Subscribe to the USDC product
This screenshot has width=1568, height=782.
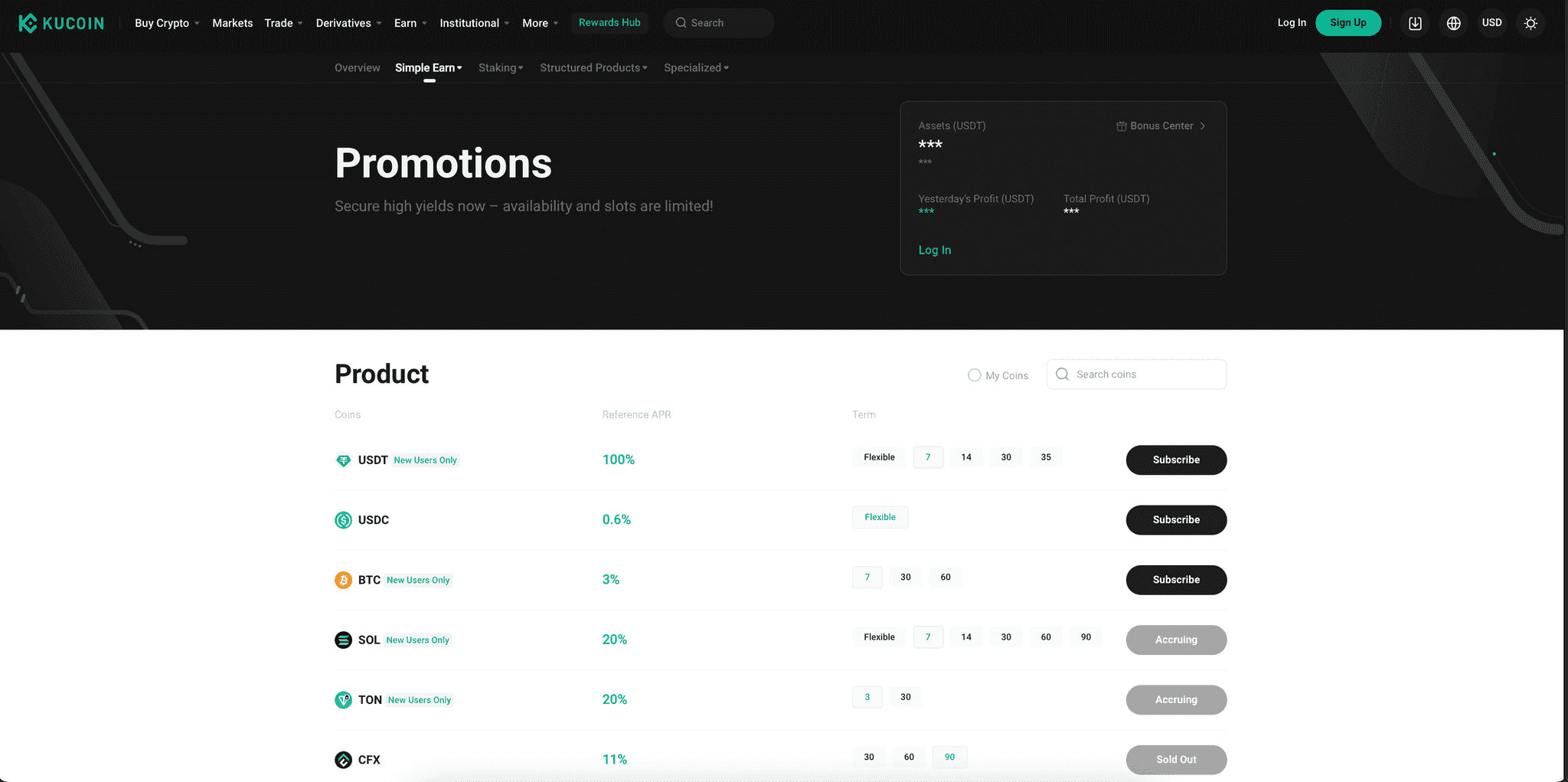[1176, 519]
